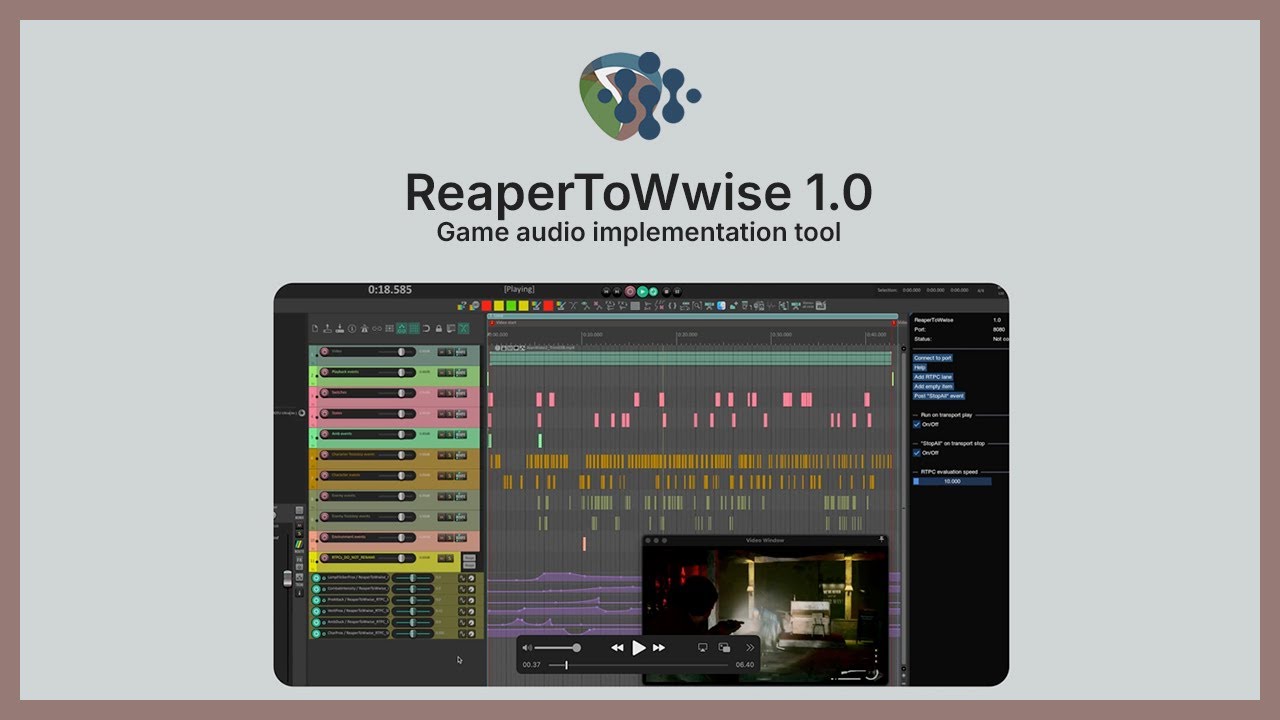Click the Port value "8080"
Image resolution: width=1280 pixels, height=720 pixels.
(999, 329)
